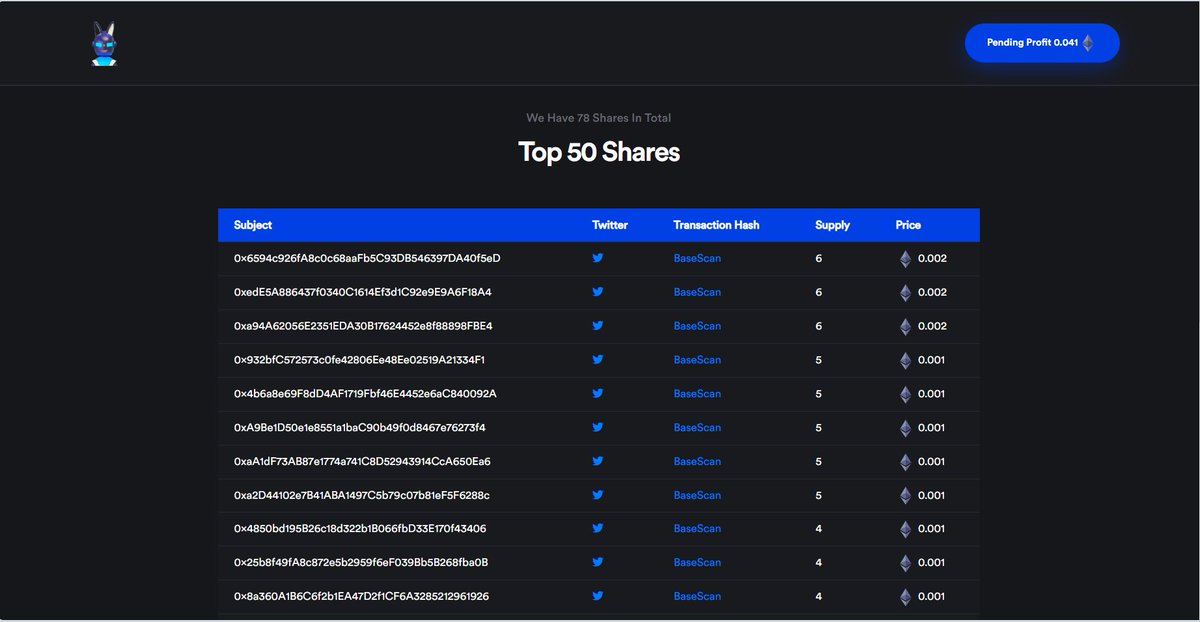The height and width of the screenshot is (622, 1200).
Task: Select the Ethereum icon on the 0x932bfC572573 row
Action: pyautogui.click(x=906, y=359)
